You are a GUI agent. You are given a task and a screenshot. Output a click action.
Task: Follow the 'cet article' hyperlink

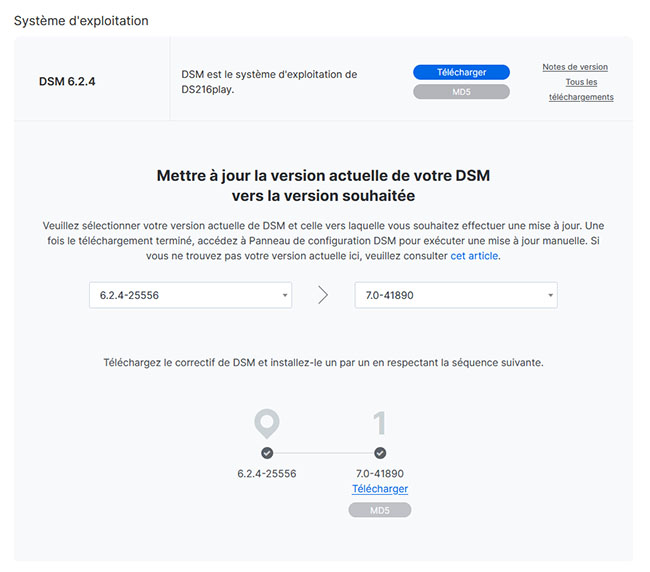pyautogui.click(x=474, y=256)
